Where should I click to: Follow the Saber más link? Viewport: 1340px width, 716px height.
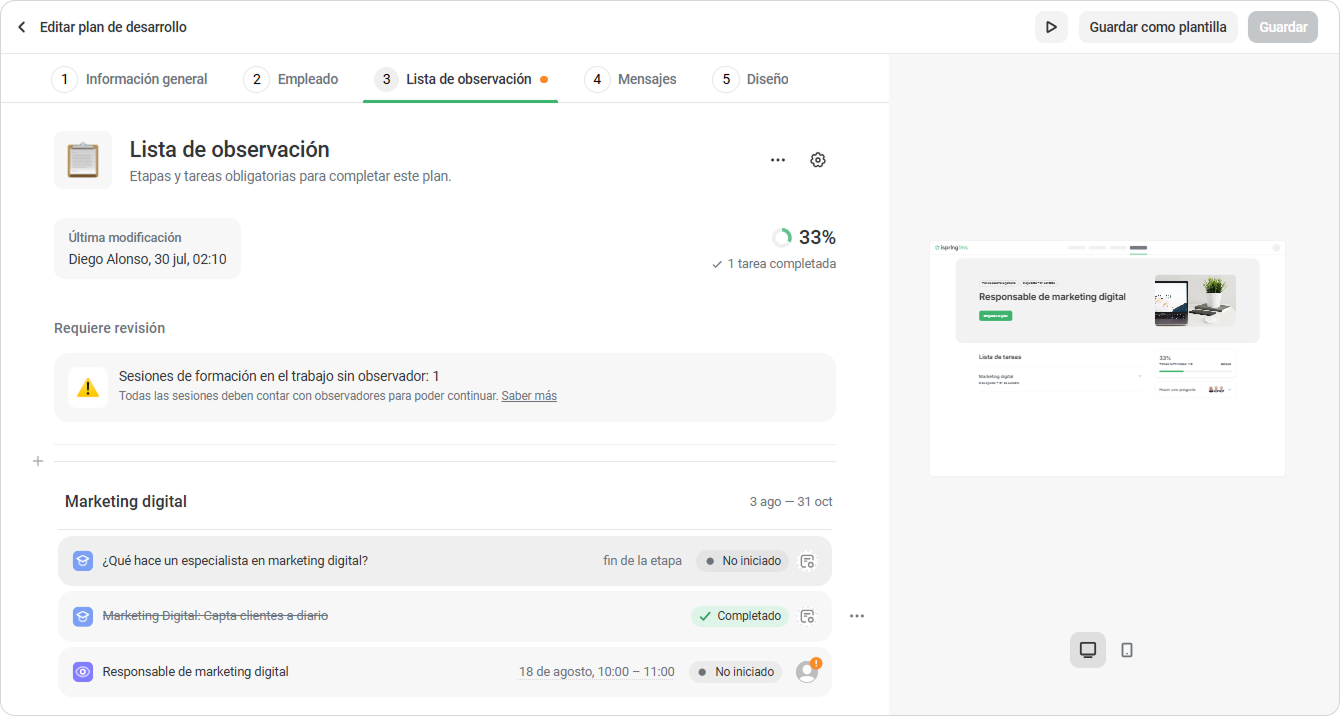tap(529, 396)
